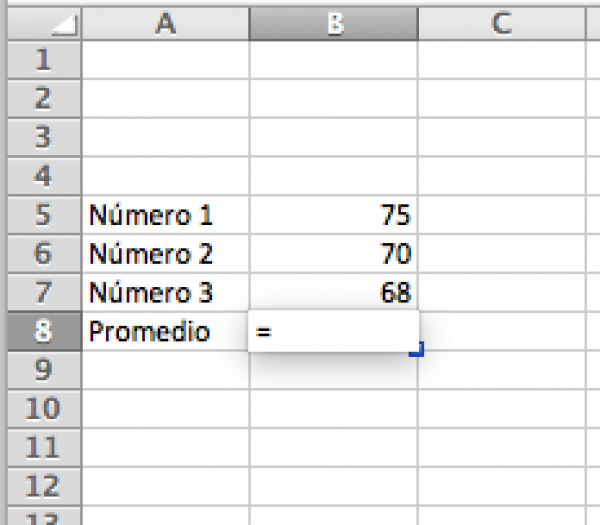
Task: Select row 8 header
Action: [42, 331]
